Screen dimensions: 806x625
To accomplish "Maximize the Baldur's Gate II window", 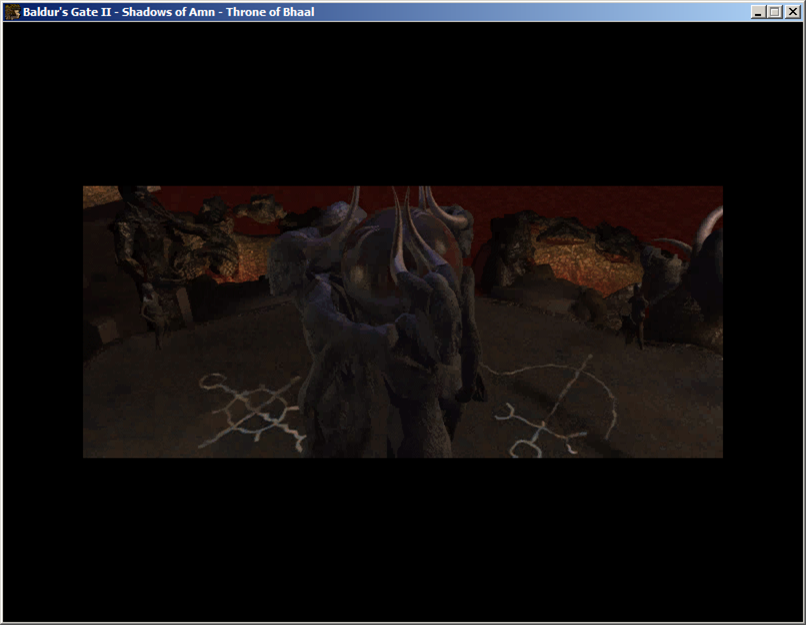I will click(775, 12).
